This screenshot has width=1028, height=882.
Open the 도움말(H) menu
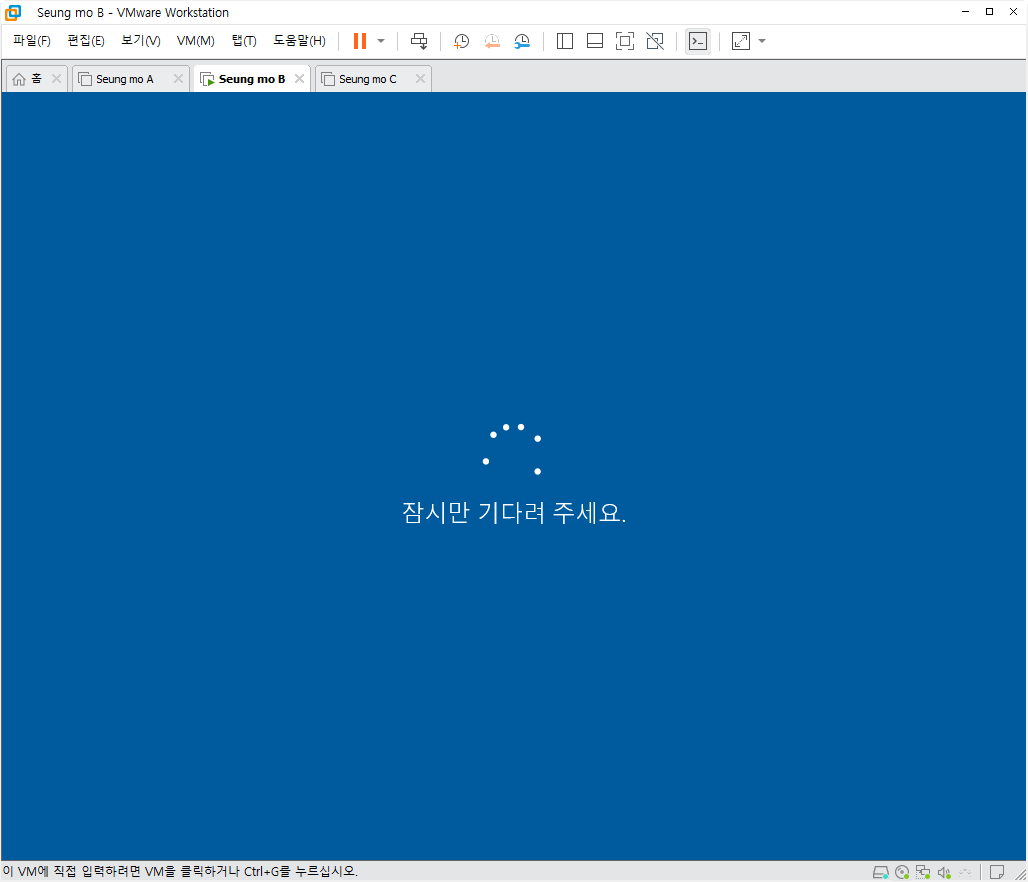[x=299, y=41]
